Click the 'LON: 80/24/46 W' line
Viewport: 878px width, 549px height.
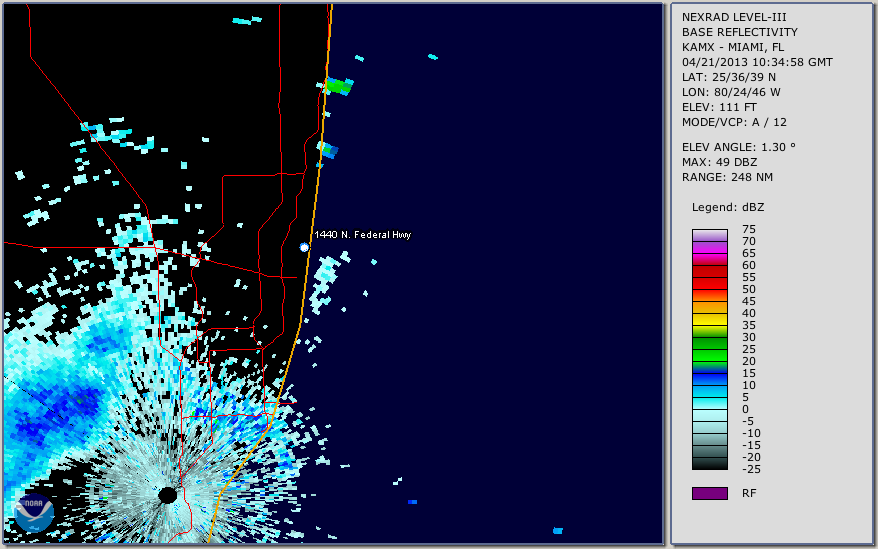coord(731,92)
